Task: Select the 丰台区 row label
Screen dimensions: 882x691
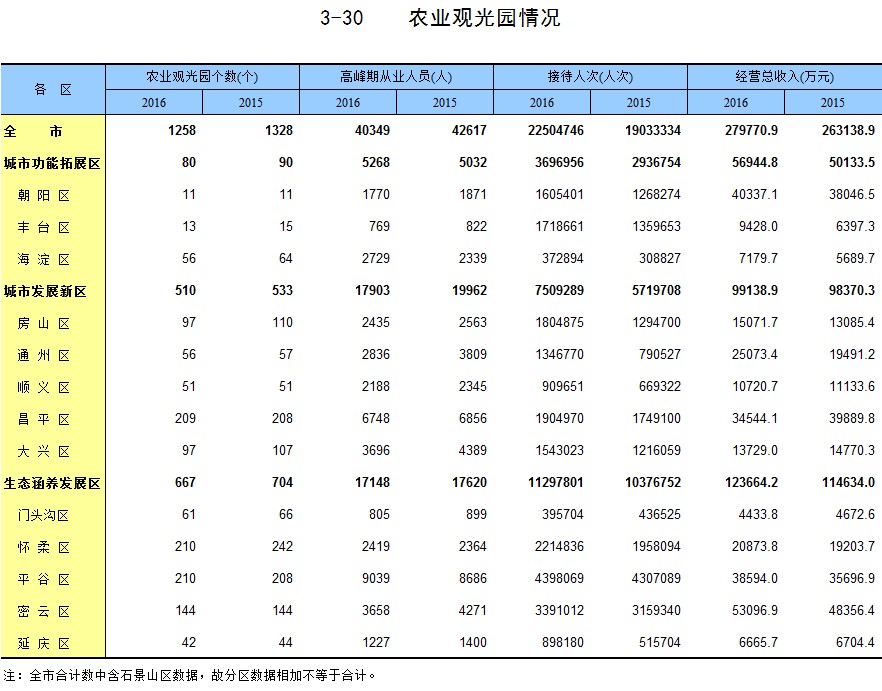Action: click(x=44, y=227)
